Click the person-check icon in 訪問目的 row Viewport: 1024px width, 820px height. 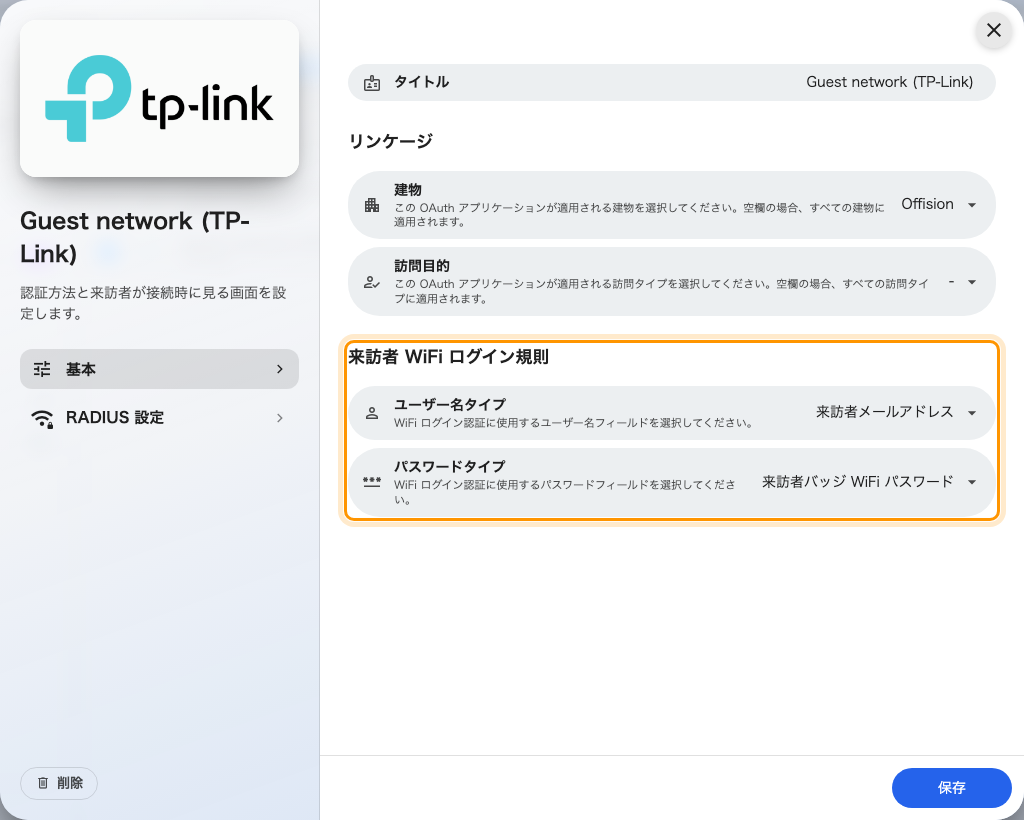[x=372, y=283]
